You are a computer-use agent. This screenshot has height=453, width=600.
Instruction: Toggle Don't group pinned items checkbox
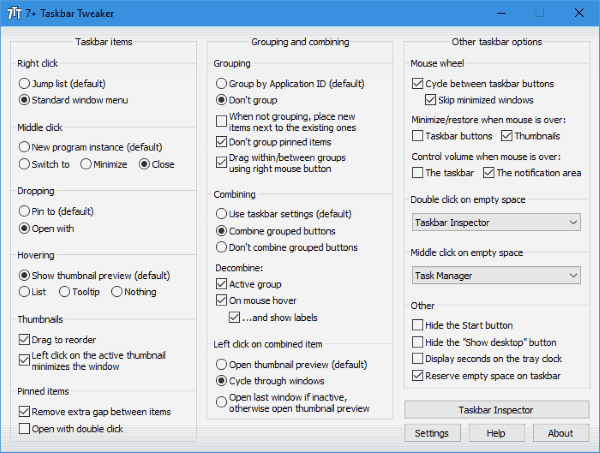point(221,143)
